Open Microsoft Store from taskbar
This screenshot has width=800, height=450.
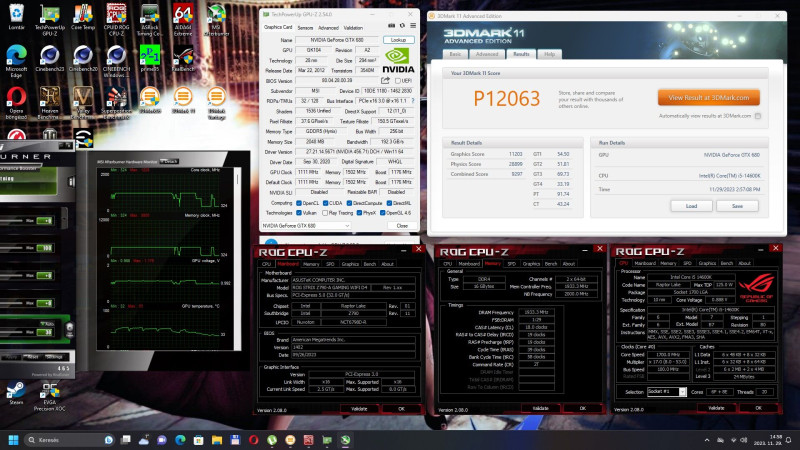coord(198,440)
